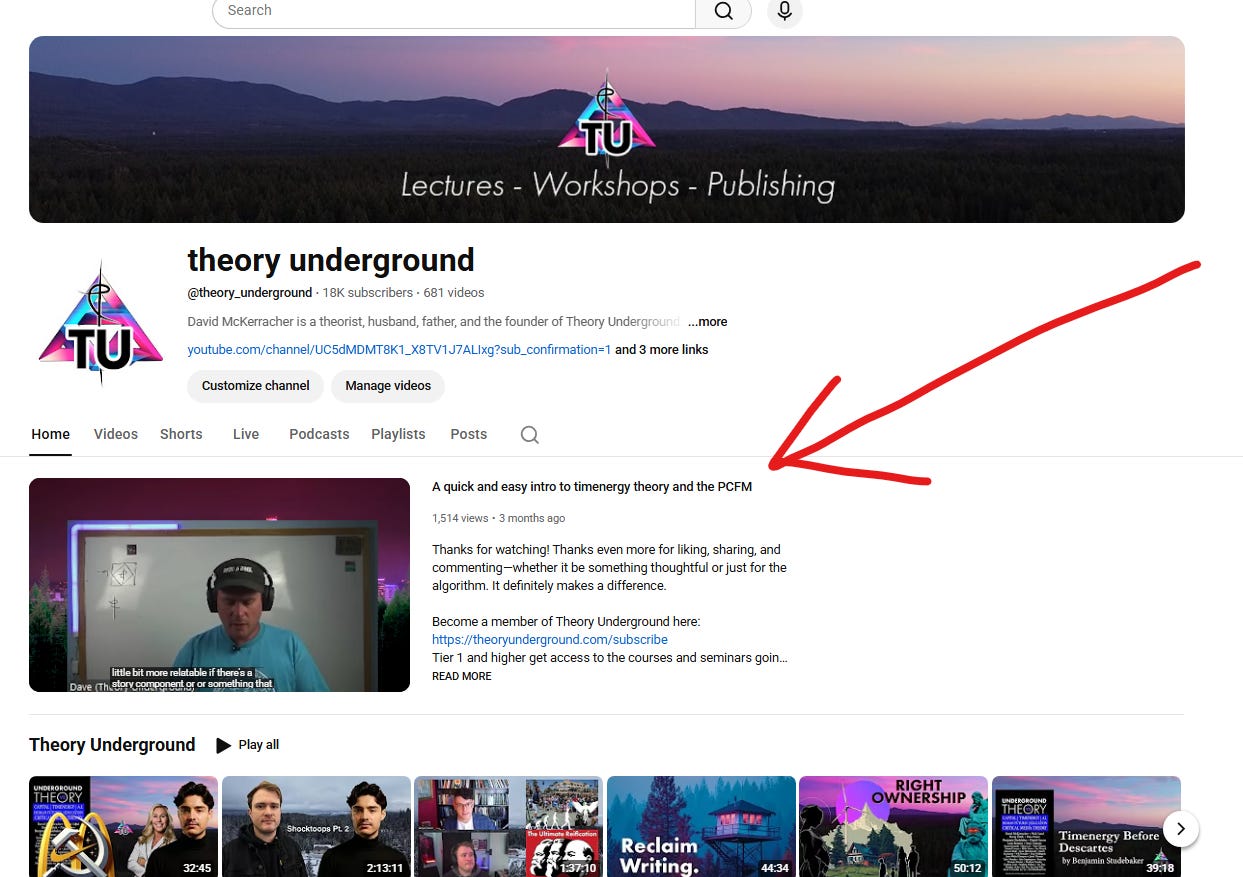
Task: Open the Home tab
Action: pyautogui.click(x=50, y=434)
